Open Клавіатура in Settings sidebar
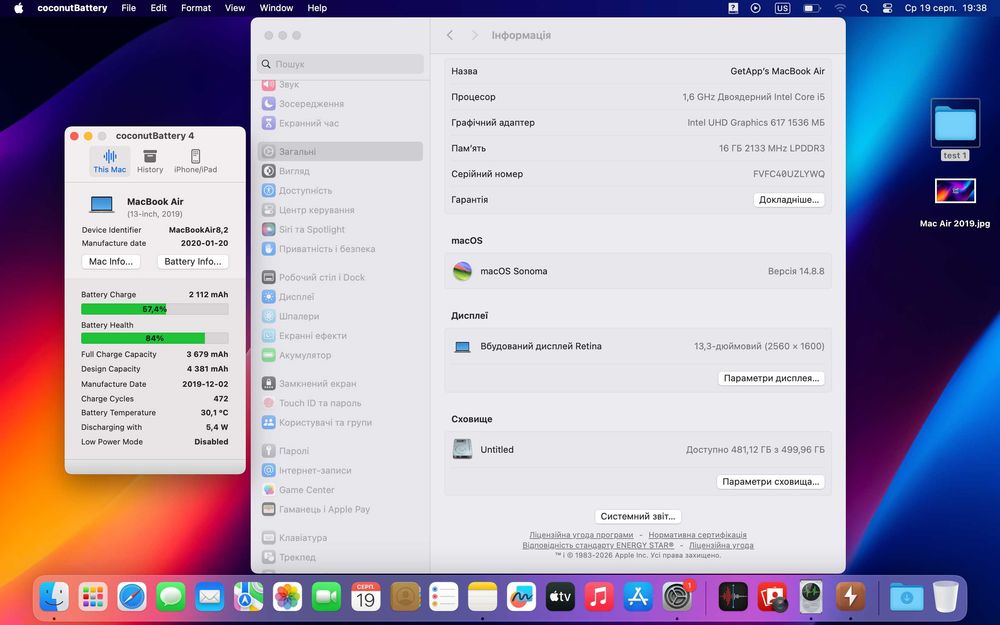Image resolution: width=1000 pixels, height=625 pixels. (341, 538)
